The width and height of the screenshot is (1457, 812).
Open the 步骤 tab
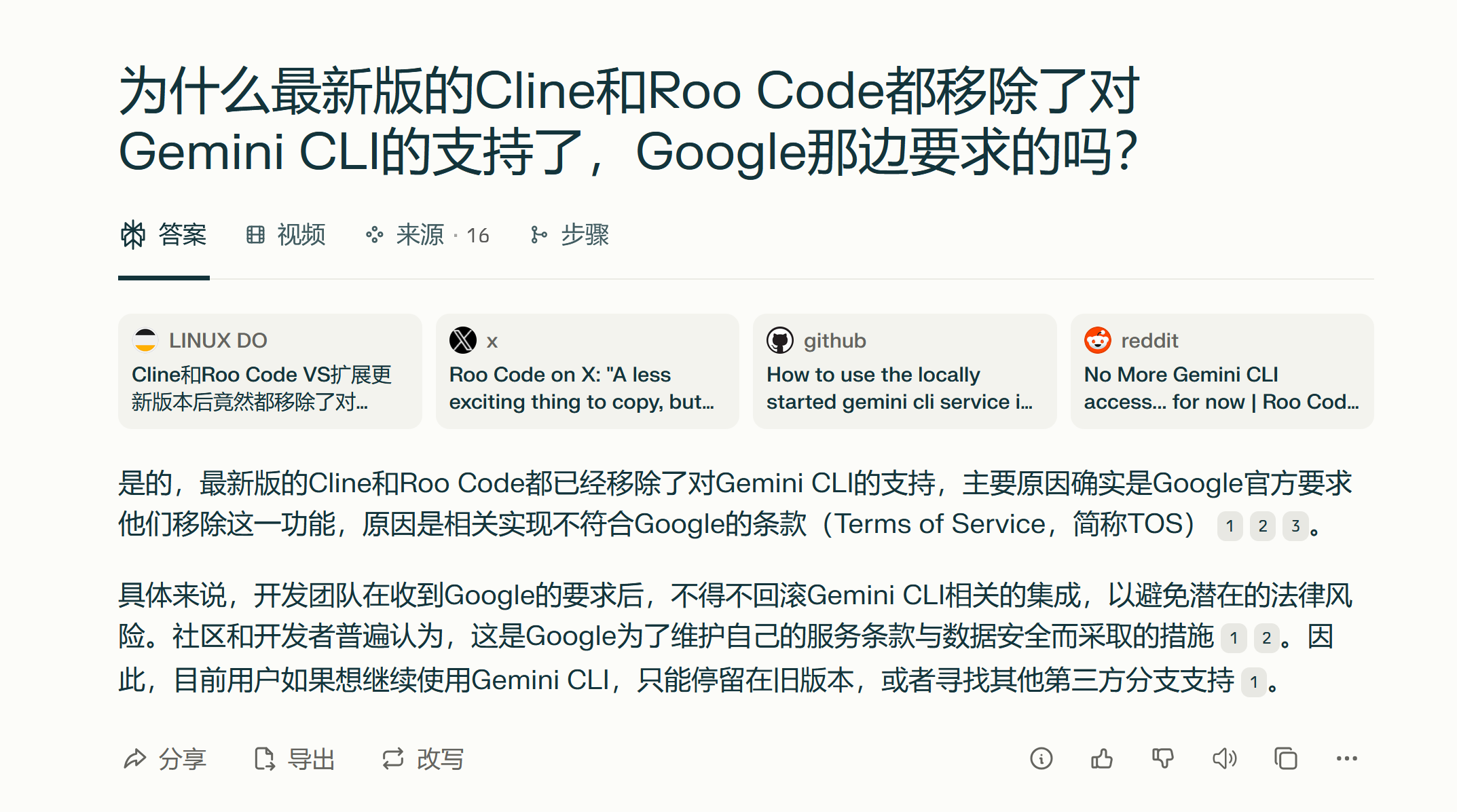570,235
